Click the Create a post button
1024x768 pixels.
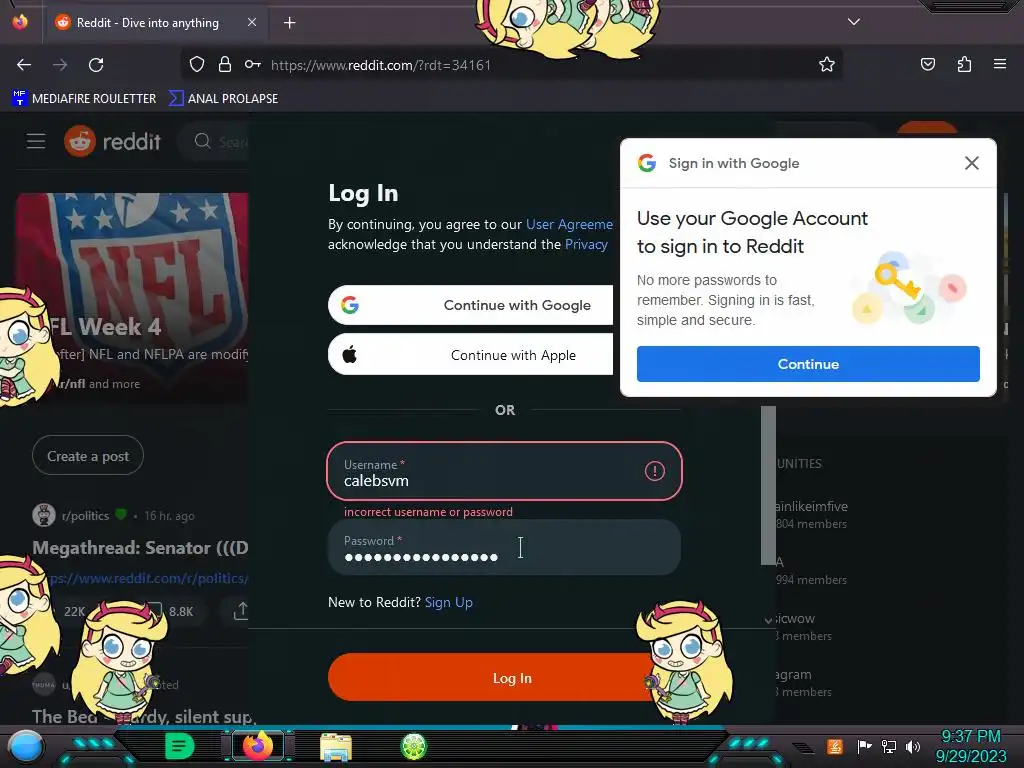pyautogui.click(x=88, y=456)
